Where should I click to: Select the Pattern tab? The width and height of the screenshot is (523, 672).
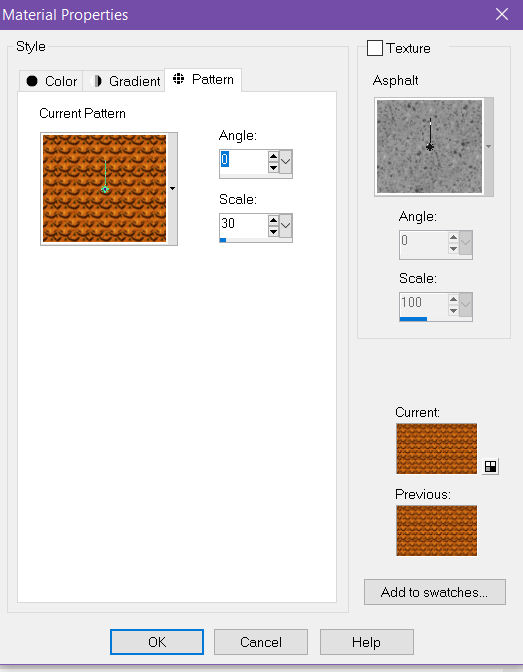coord(203,80)
